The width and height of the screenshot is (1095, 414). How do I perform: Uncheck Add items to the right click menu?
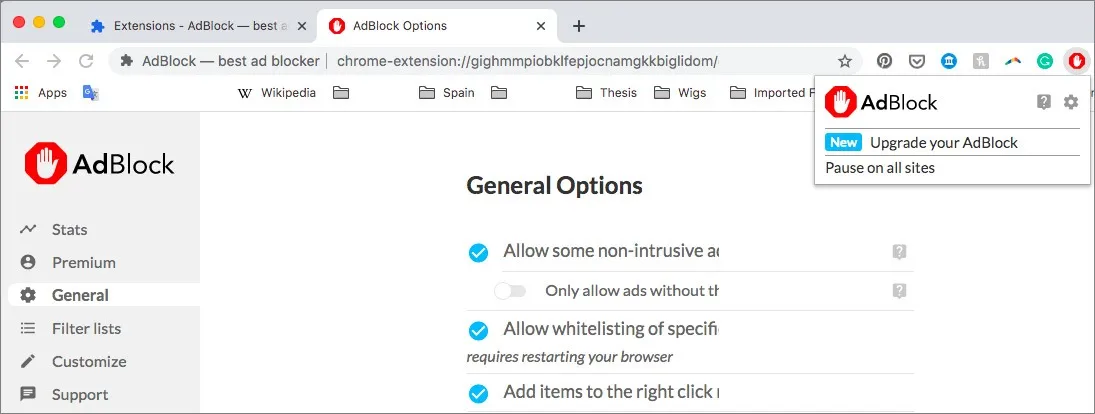[479, 392]
